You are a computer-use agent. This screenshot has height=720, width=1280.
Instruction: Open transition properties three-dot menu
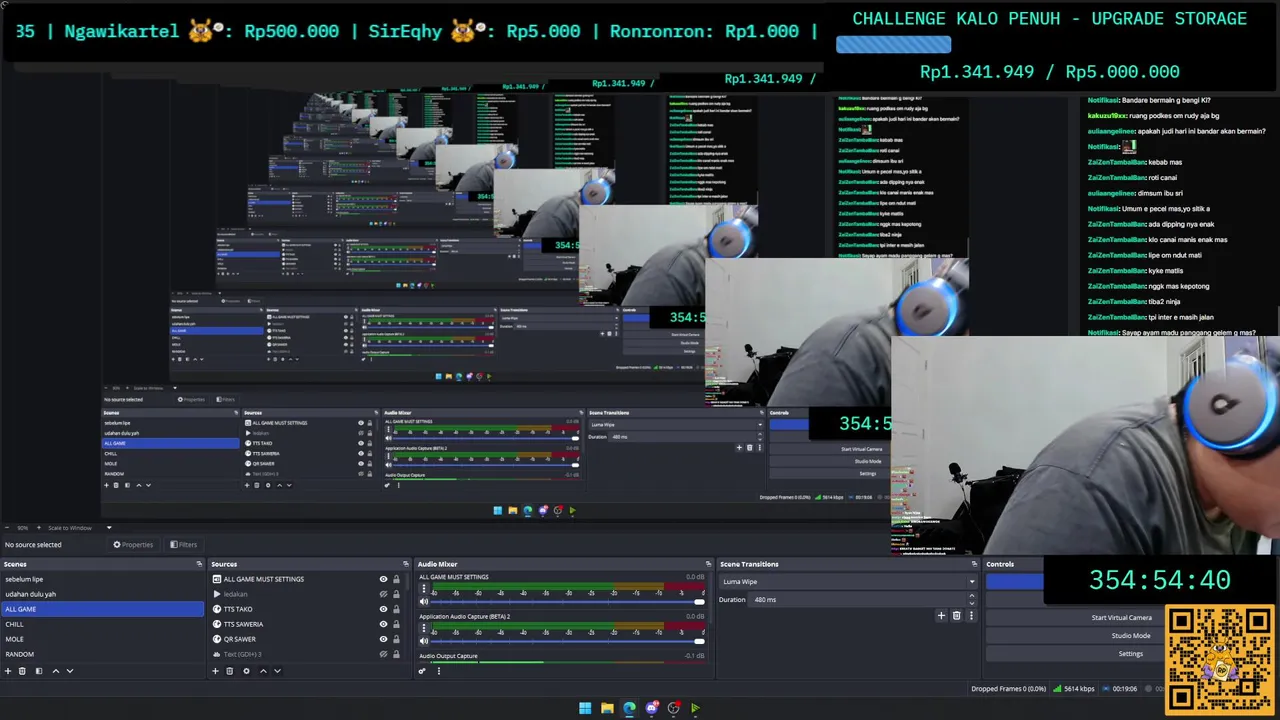970,616
